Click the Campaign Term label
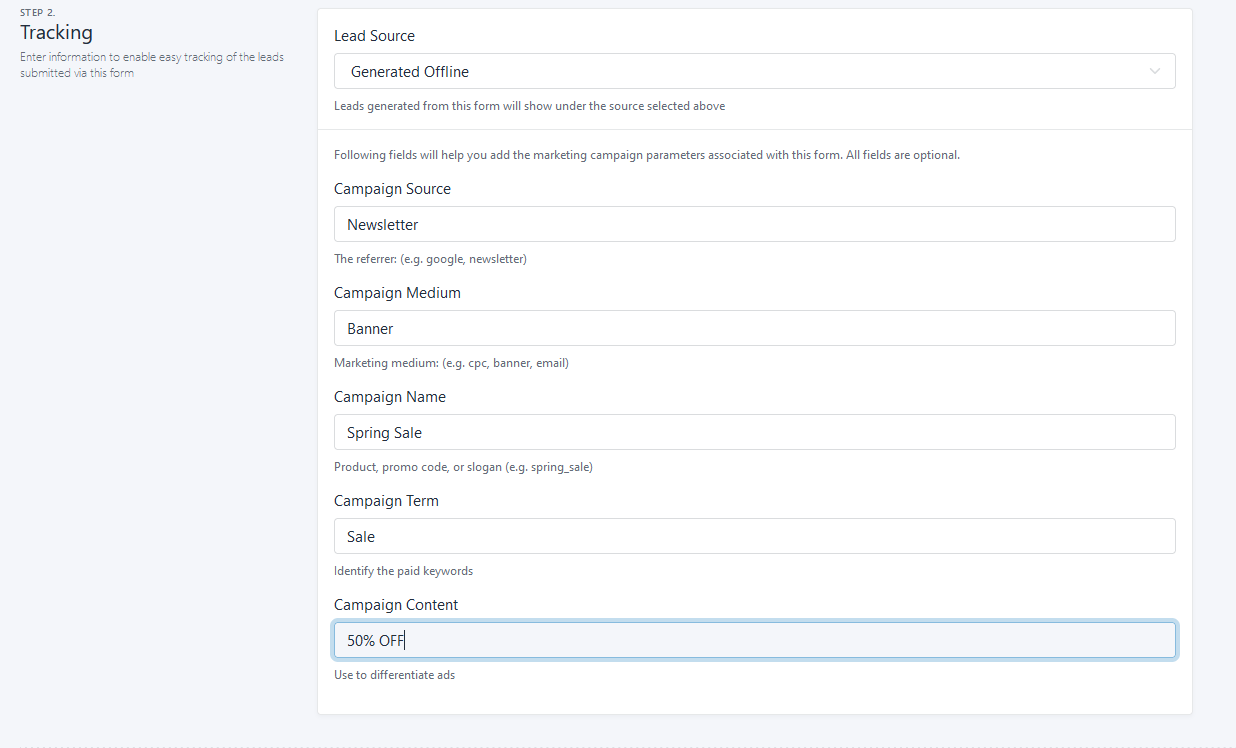 [386, 500]
